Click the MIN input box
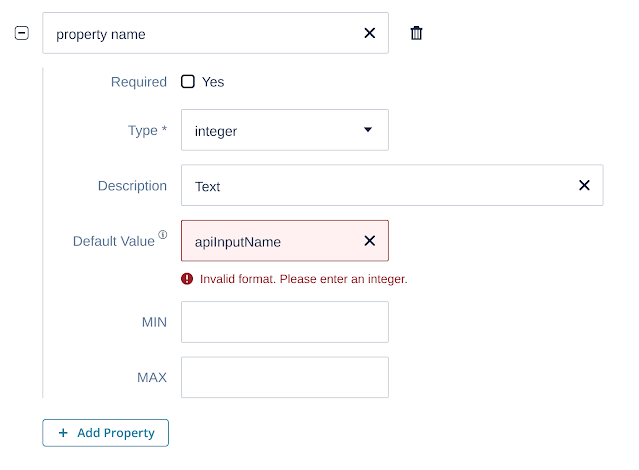This screenshot has height=470, width=639. (284, 322)
